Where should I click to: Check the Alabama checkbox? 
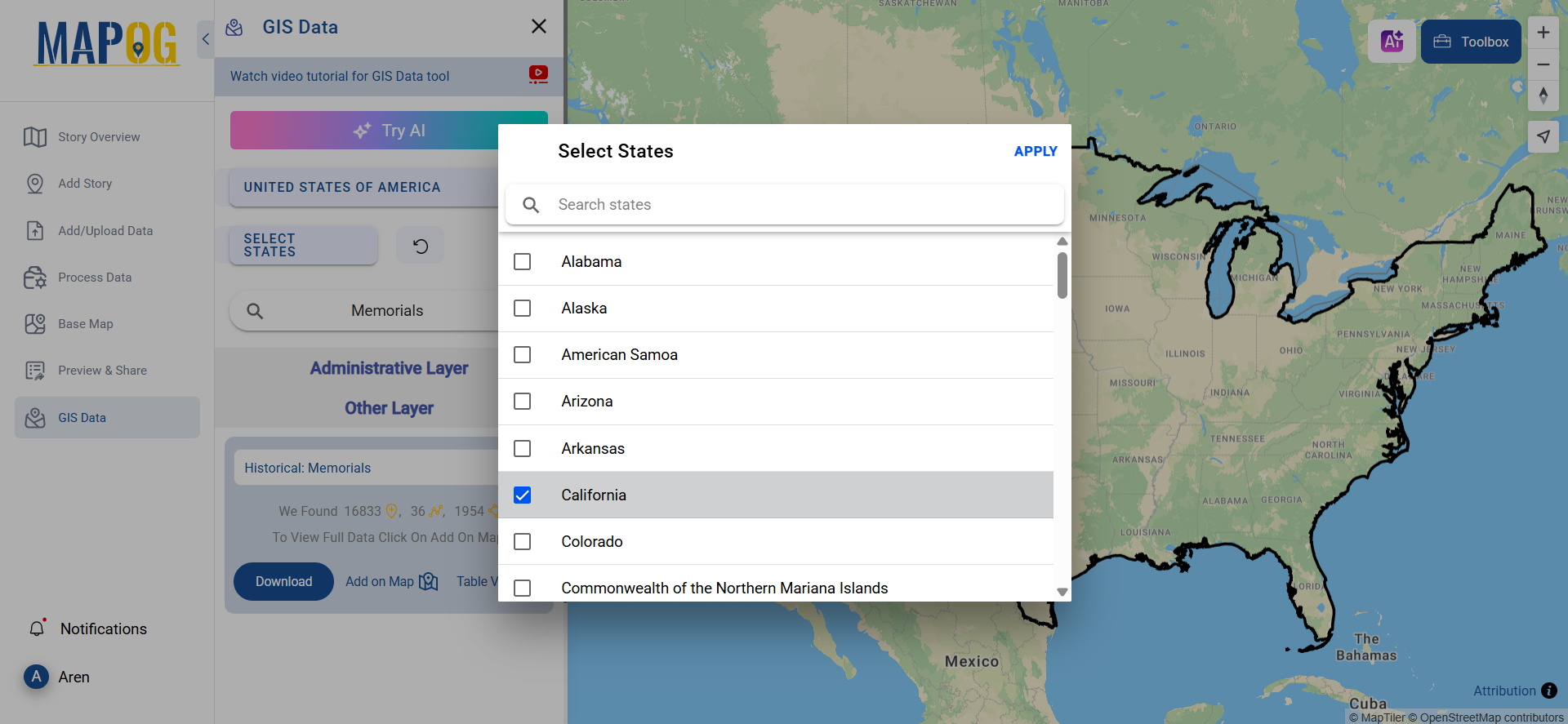pyautogui.click(x=522, y=261)
